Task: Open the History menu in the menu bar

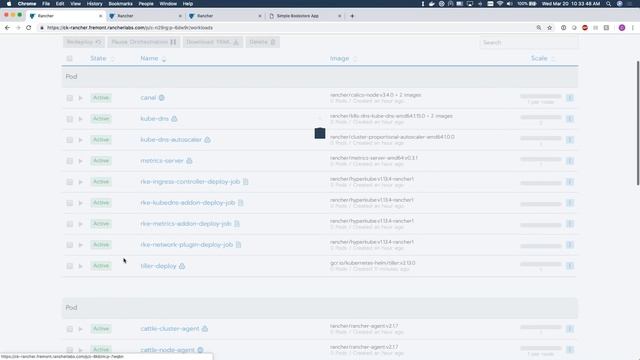Action: pos(94,4)
